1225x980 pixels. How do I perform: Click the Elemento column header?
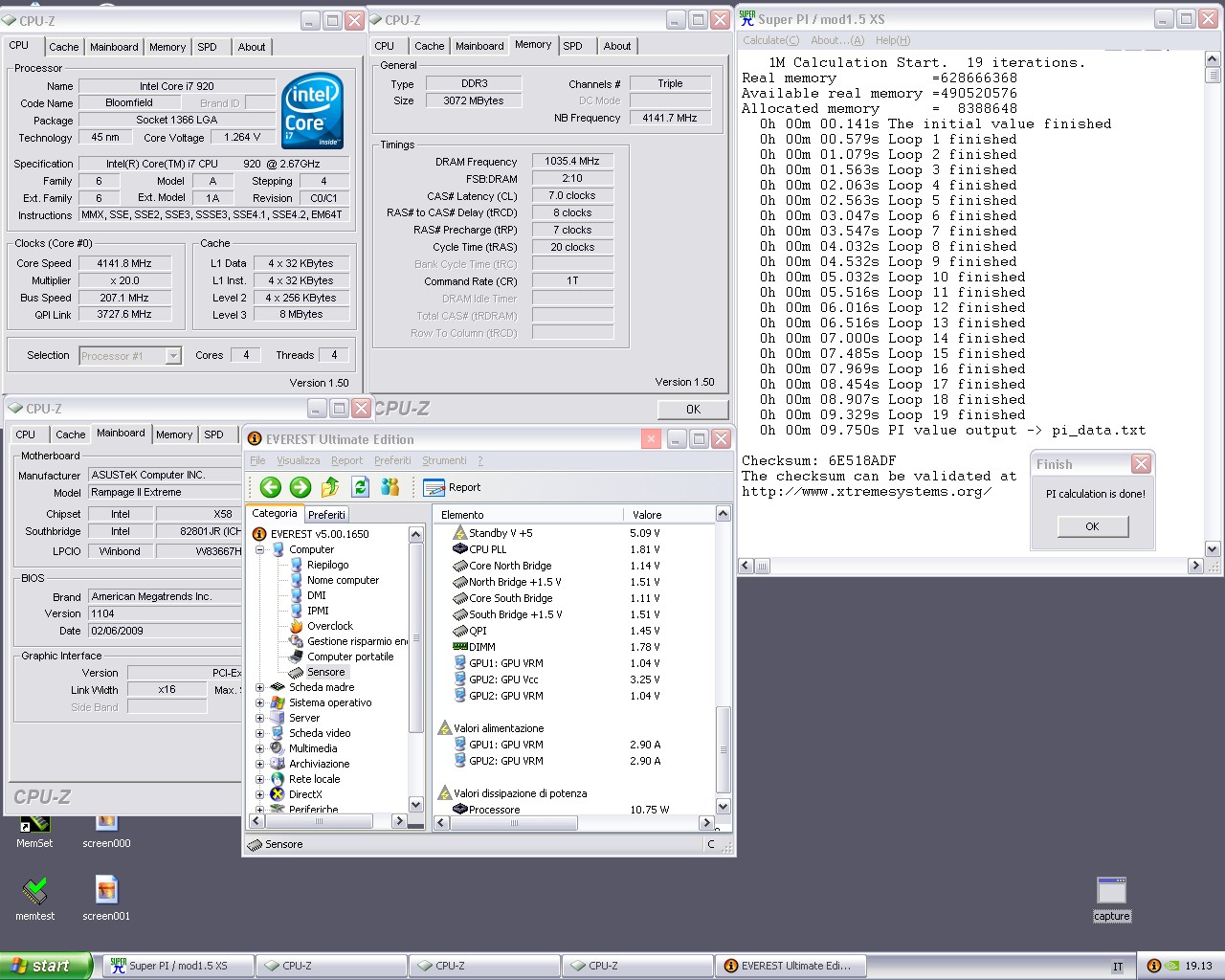pyautogui.click(x=527, y=514)
